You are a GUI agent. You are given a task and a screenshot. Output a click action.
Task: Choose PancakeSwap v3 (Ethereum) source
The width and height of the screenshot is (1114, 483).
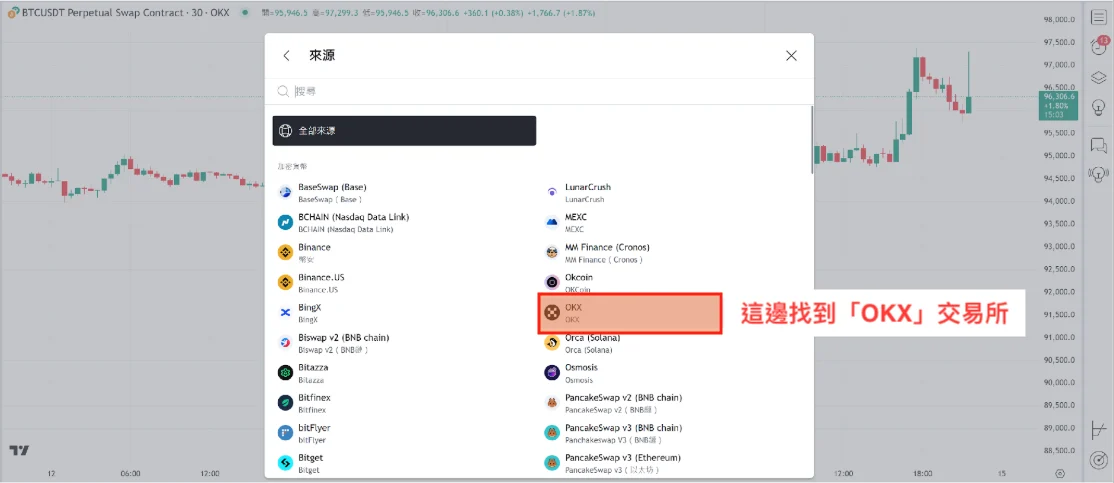pos(671,464)
